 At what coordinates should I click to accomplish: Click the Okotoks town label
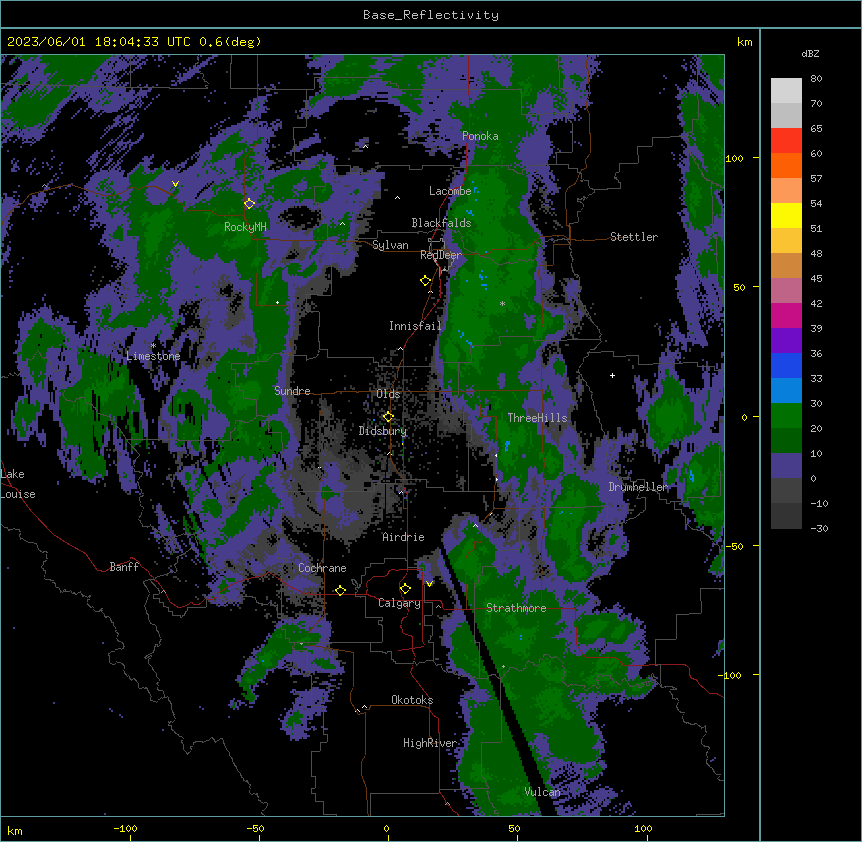[412, 700]
